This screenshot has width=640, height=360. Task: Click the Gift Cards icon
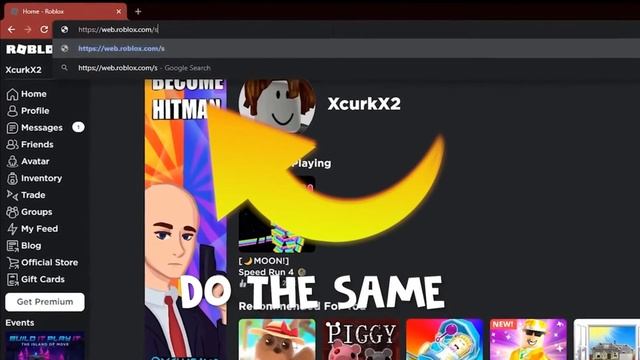[x=12, y=280]
